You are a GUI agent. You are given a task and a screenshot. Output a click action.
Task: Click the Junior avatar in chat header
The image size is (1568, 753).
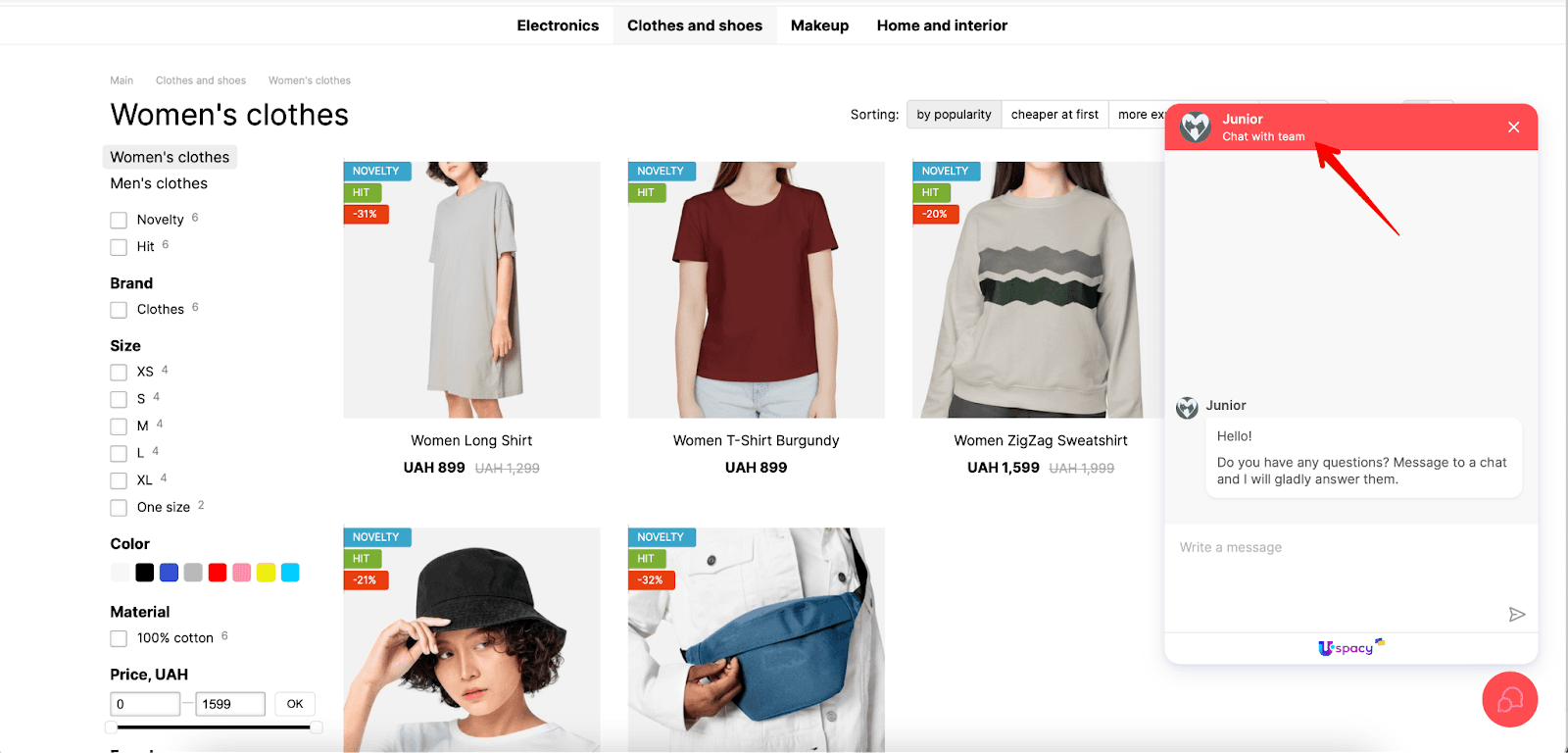1195,127
